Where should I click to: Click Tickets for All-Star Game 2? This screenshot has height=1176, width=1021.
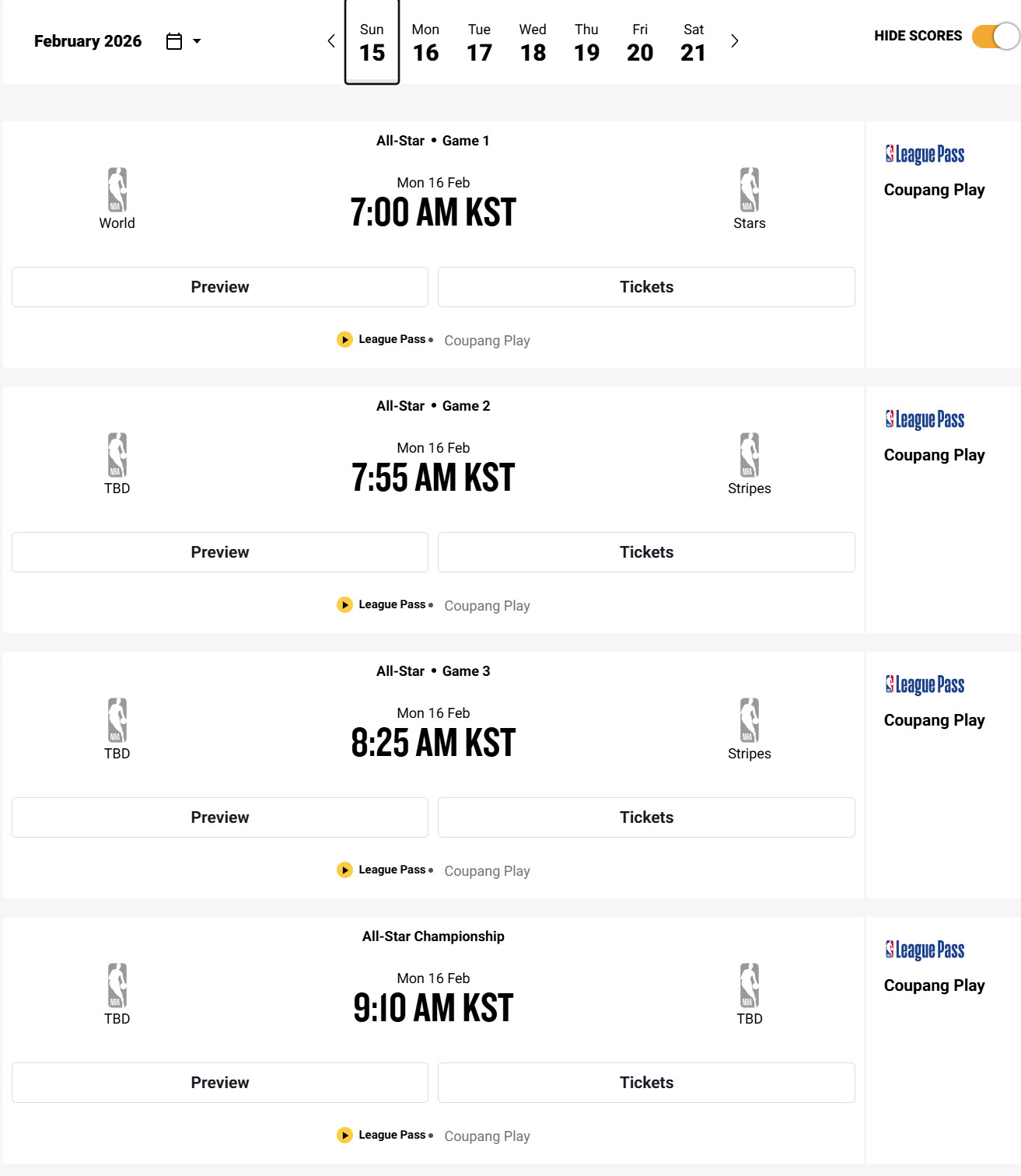pos(646,552)
